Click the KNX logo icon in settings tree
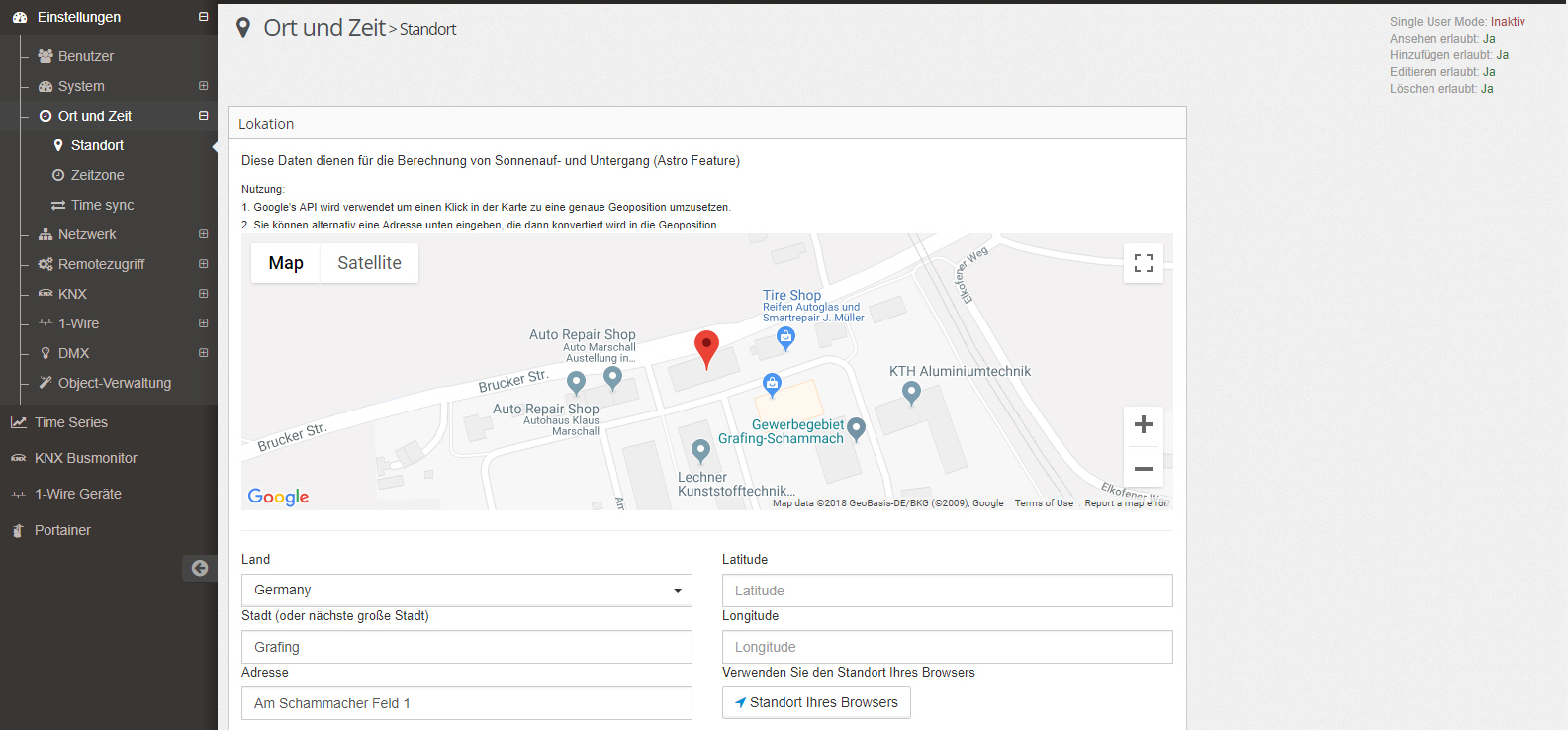 (x=46, y=294)
